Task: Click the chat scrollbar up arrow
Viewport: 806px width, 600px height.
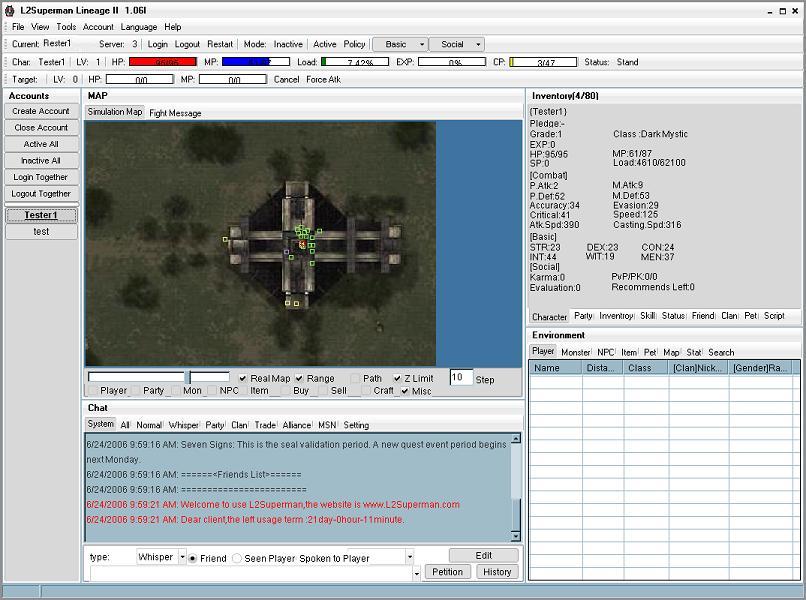Action: tap(516, 439)
